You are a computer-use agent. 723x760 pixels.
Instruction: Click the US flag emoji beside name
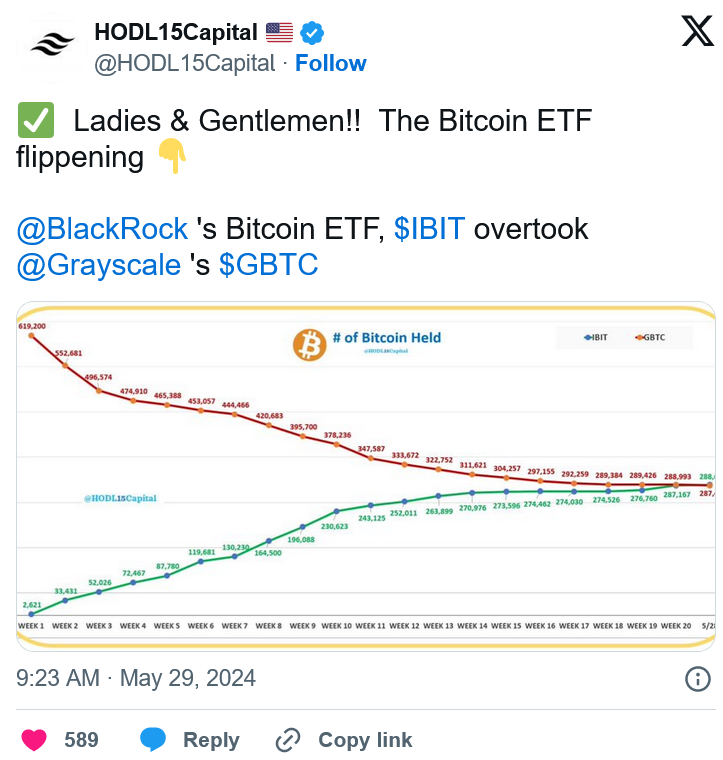pos(280,32)
